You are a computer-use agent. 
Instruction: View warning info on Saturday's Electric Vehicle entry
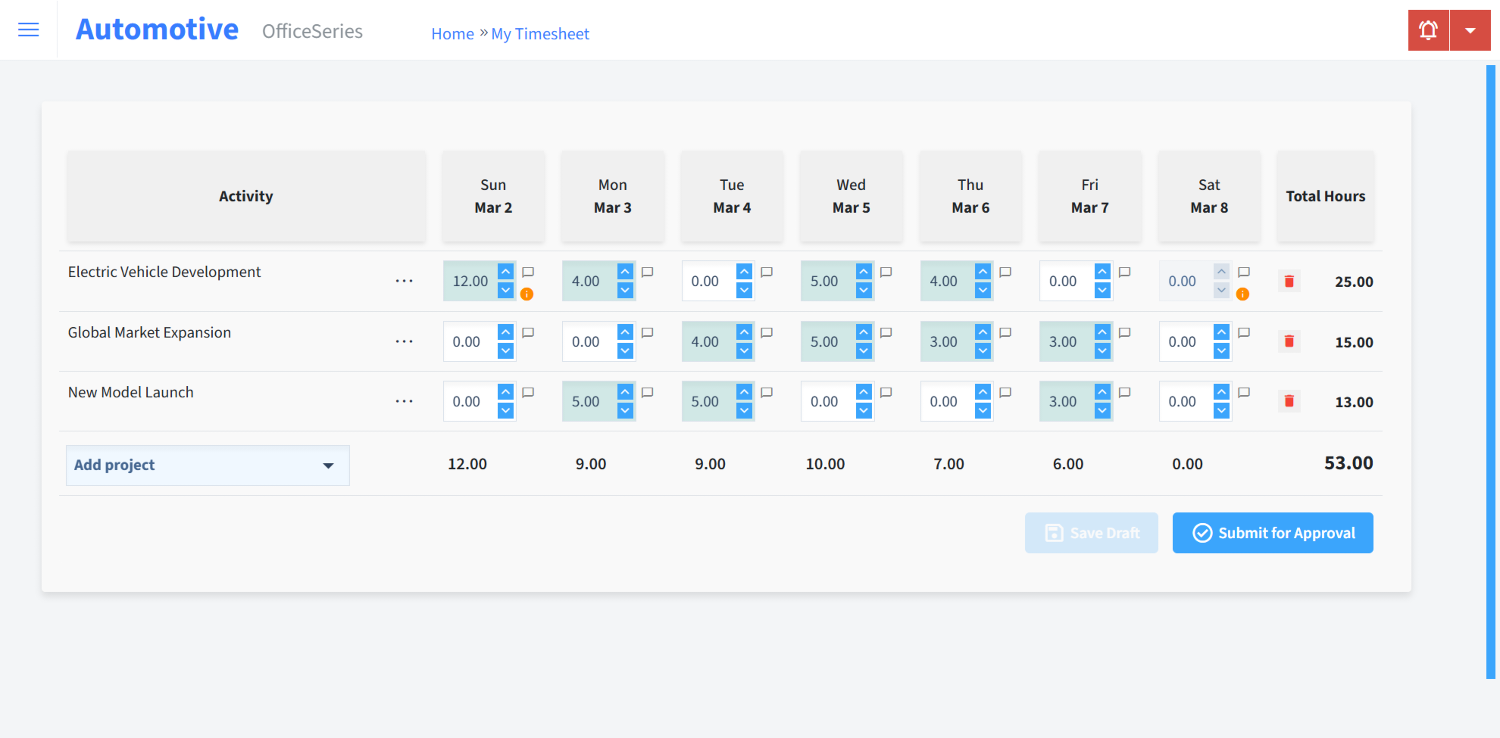1243,293
